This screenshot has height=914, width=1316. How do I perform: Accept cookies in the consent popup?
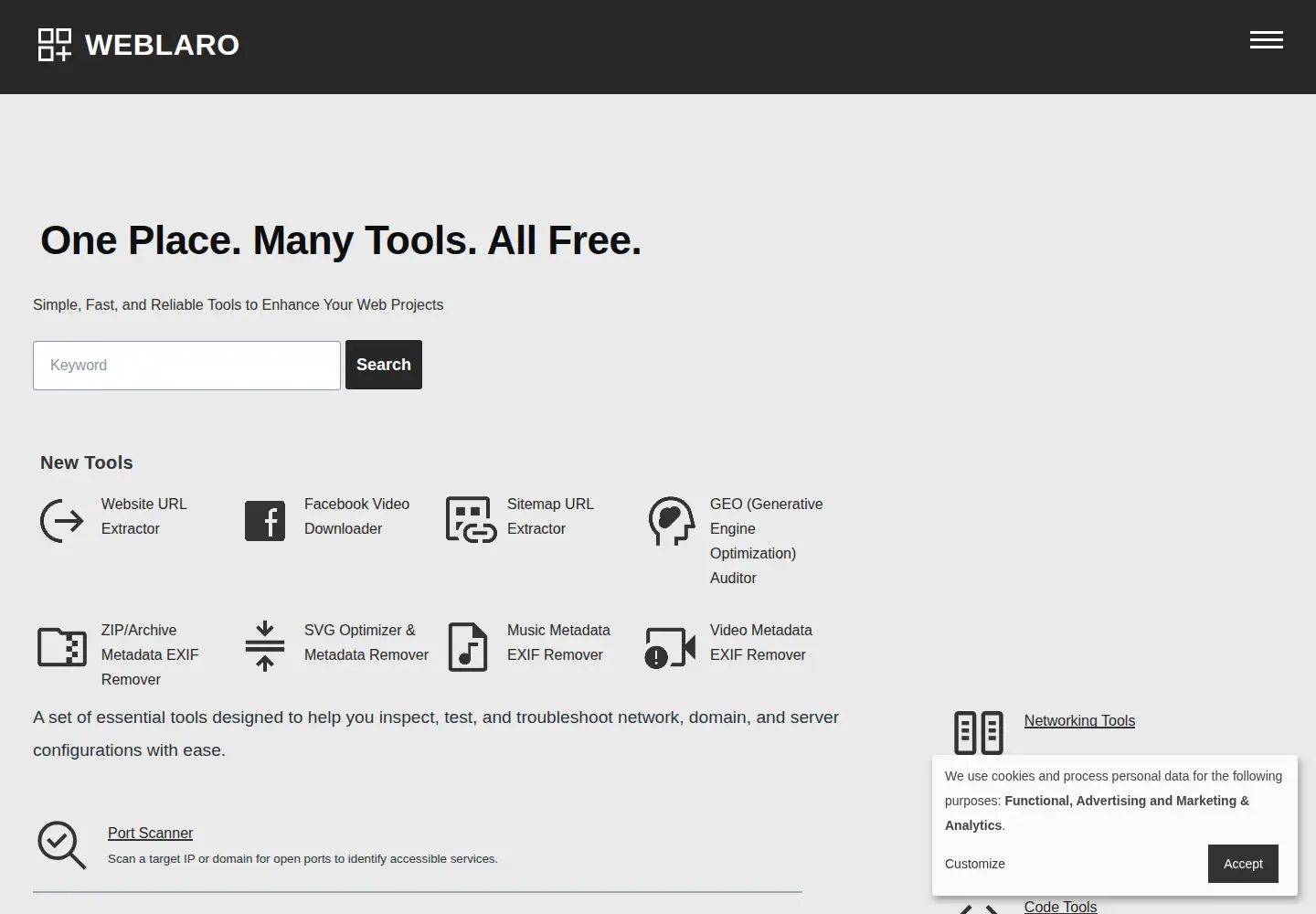[x=1243, y=864]
